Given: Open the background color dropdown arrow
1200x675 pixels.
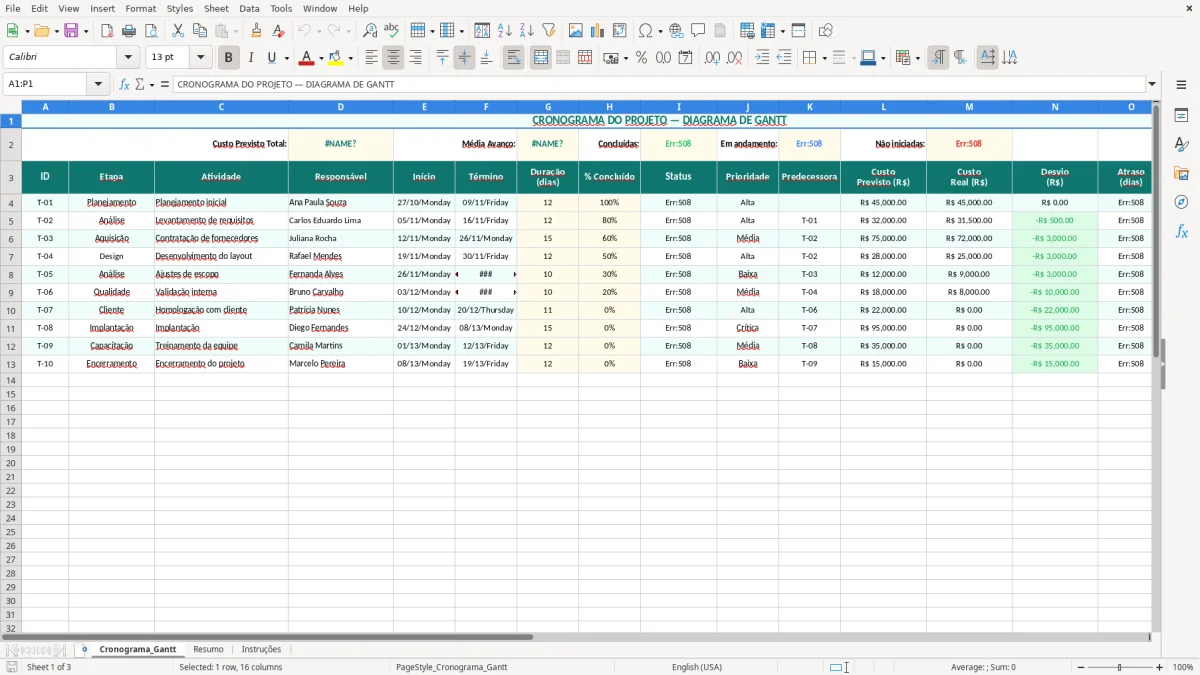Looking at the screenshot, I should tap(351, 58).
